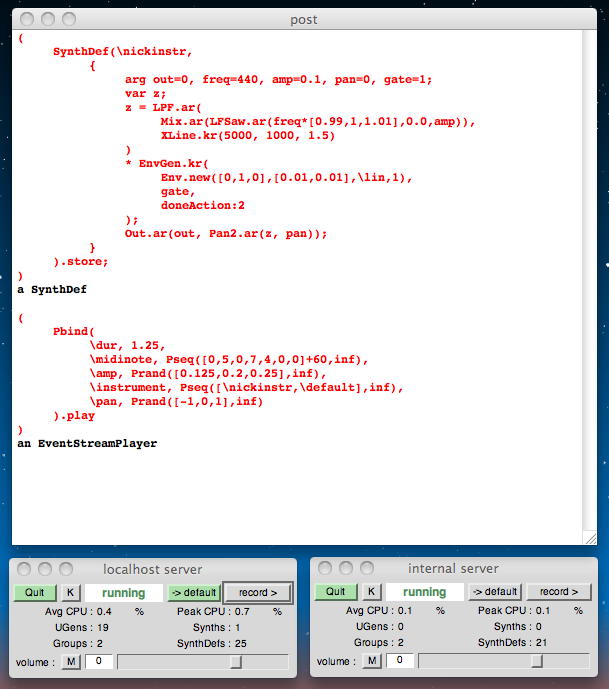Click localhost server volume number field
The width and height of the screenshot is (609, 689).
(x=99, y=661)
